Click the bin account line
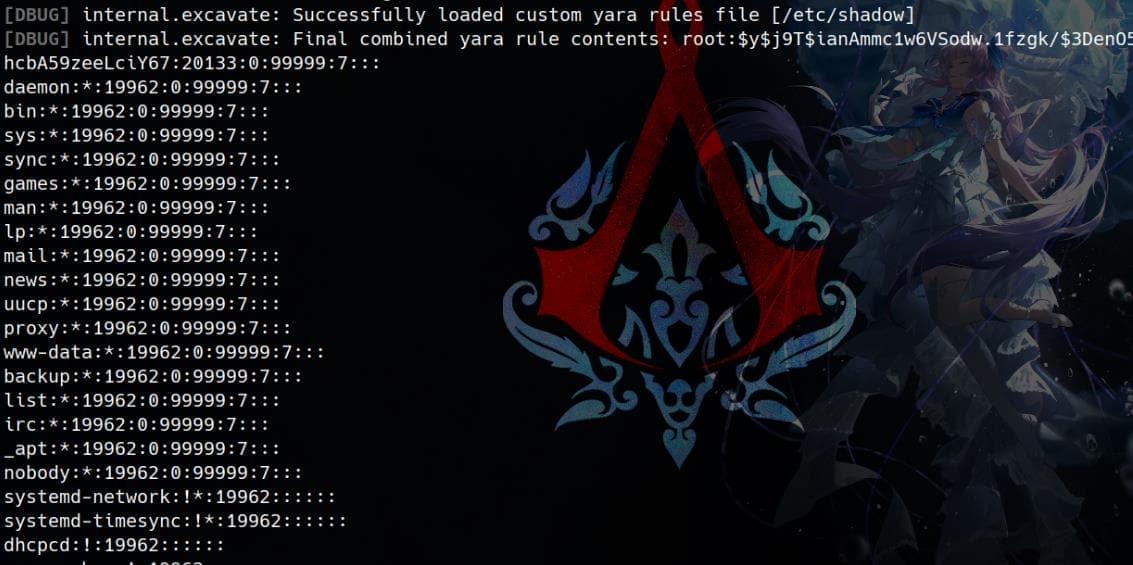Screen dimensions: 1133x565 pos(137,111)
